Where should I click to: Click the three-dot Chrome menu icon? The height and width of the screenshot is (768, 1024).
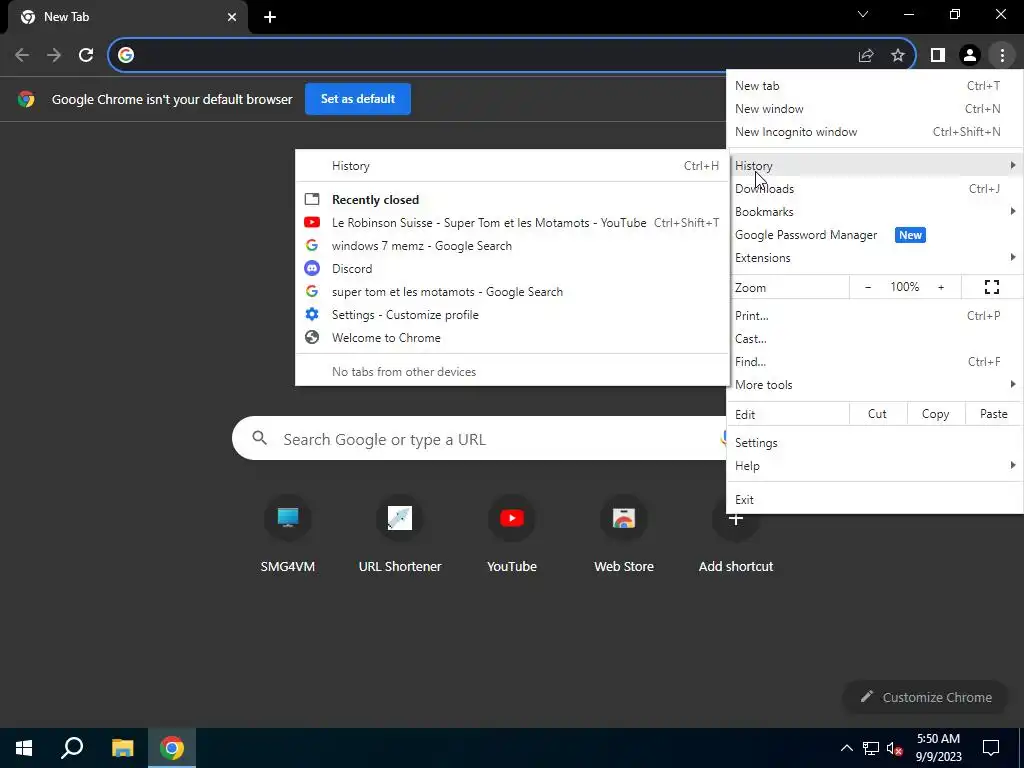1002,56
